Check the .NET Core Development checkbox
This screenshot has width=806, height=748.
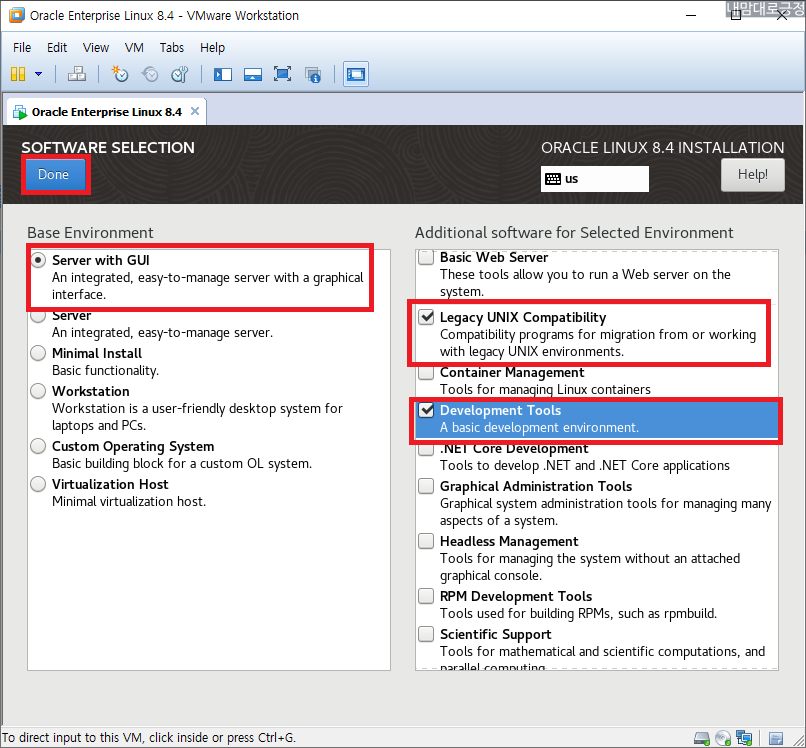[426, 449]
